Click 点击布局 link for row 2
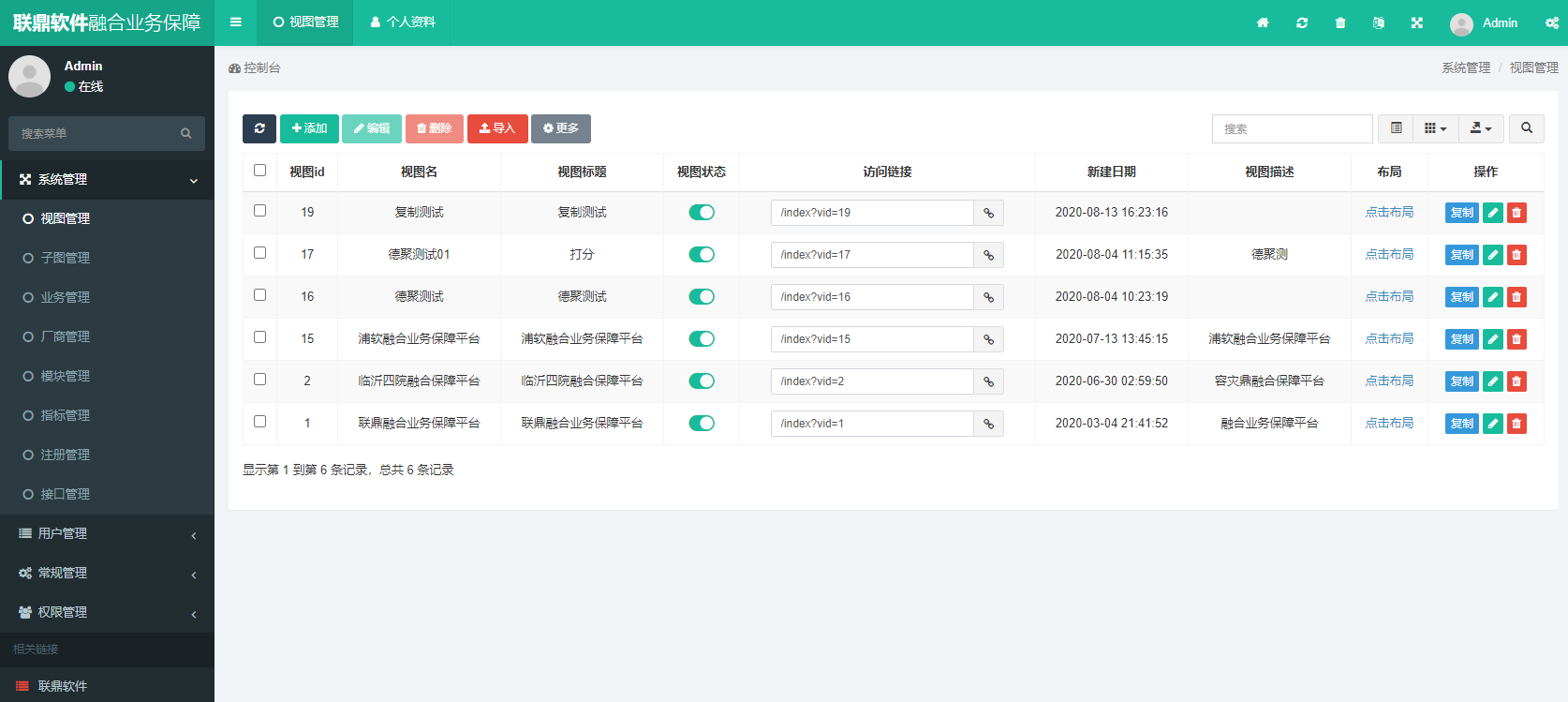The width and height of the screenshot is (1568, 702). click(1389, 381)
